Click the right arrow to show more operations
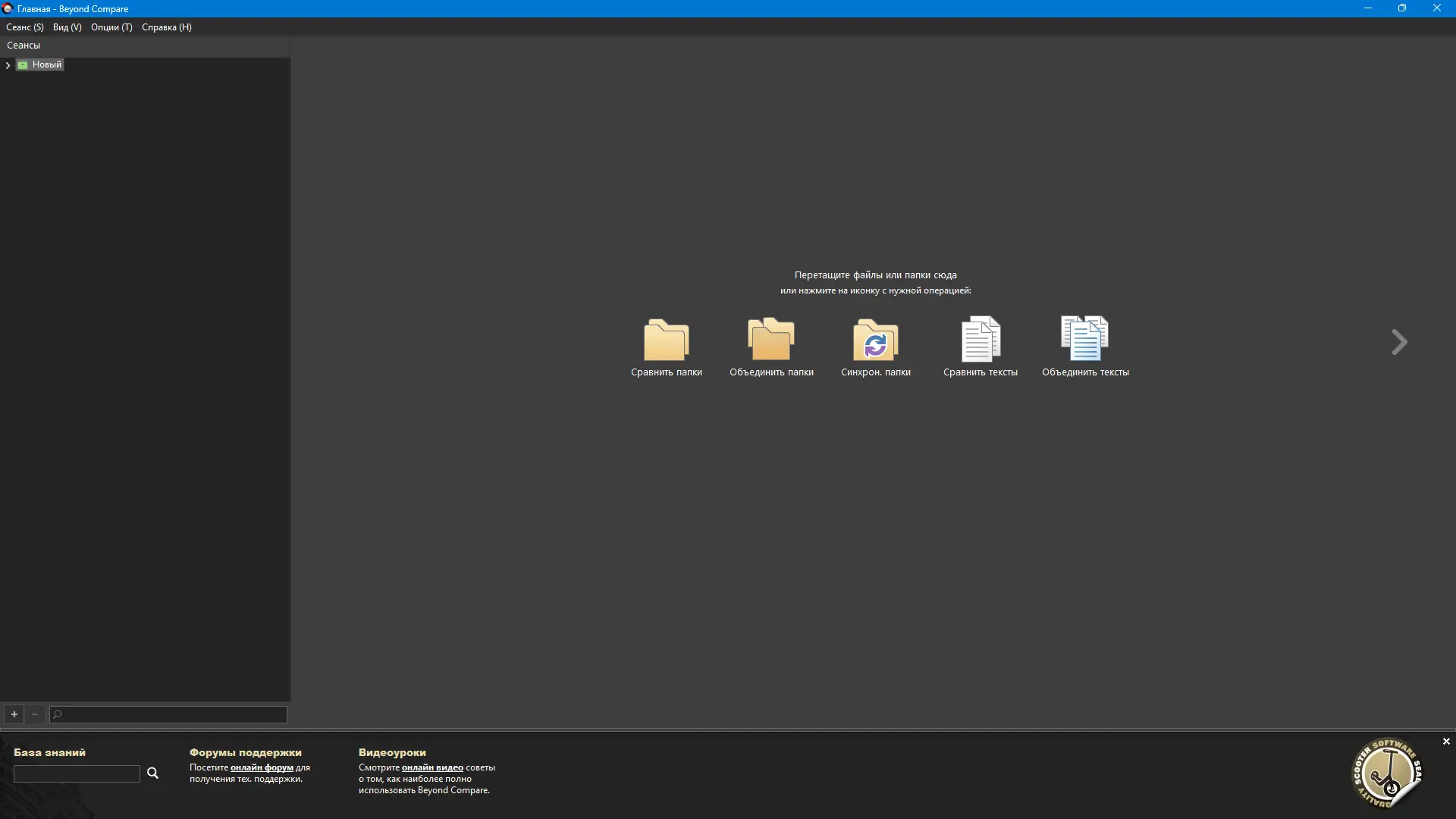This screenshot has width=1456, height=819. 1399,342
